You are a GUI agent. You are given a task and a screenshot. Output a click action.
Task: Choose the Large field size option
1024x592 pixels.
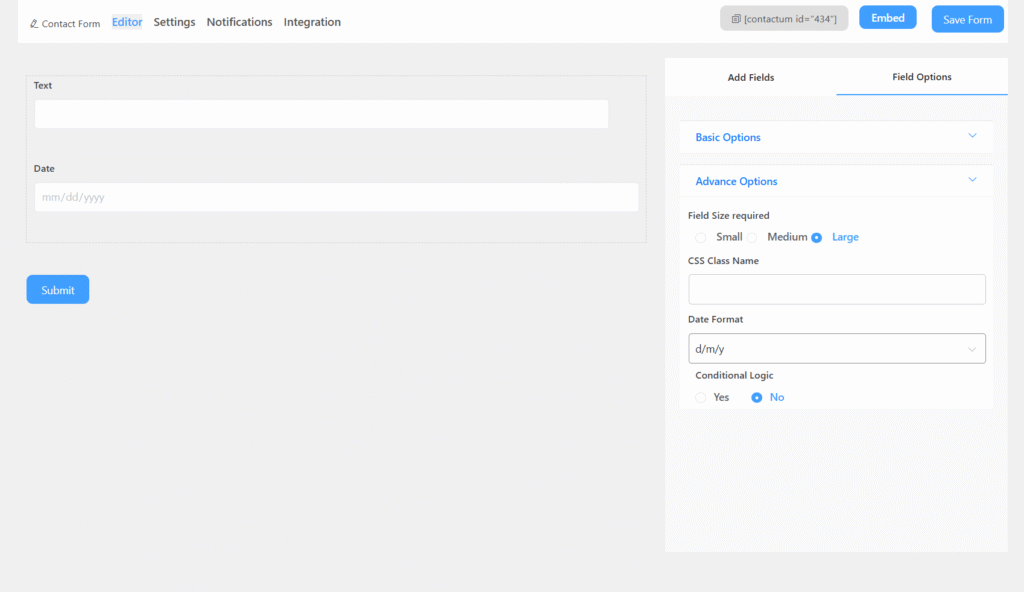tap(817, 238)
